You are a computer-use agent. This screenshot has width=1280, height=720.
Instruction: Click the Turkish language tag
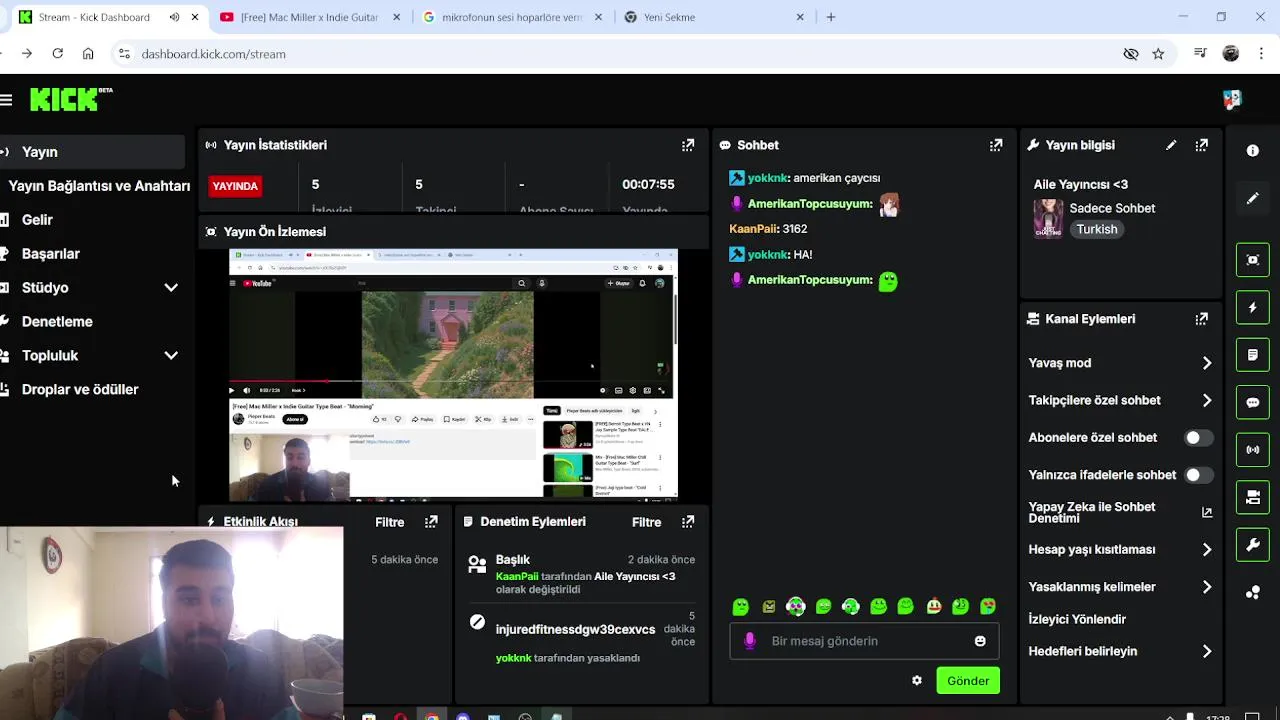click(x=1097, y=229)
